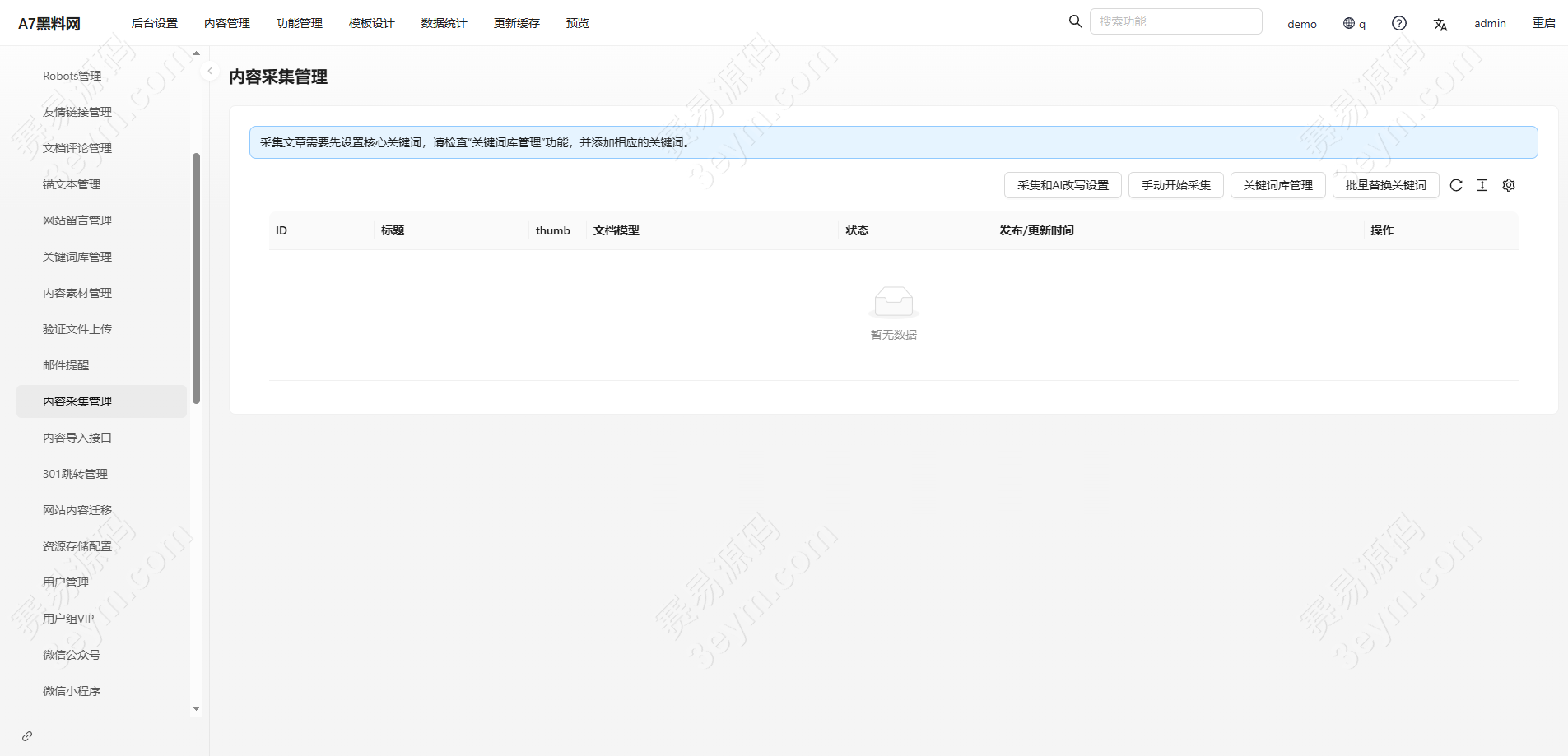The width and height of the screenshot is (1568, 756).
Task: Select 内容导入接口 in sidebar
Action: (x=77, y=438)
